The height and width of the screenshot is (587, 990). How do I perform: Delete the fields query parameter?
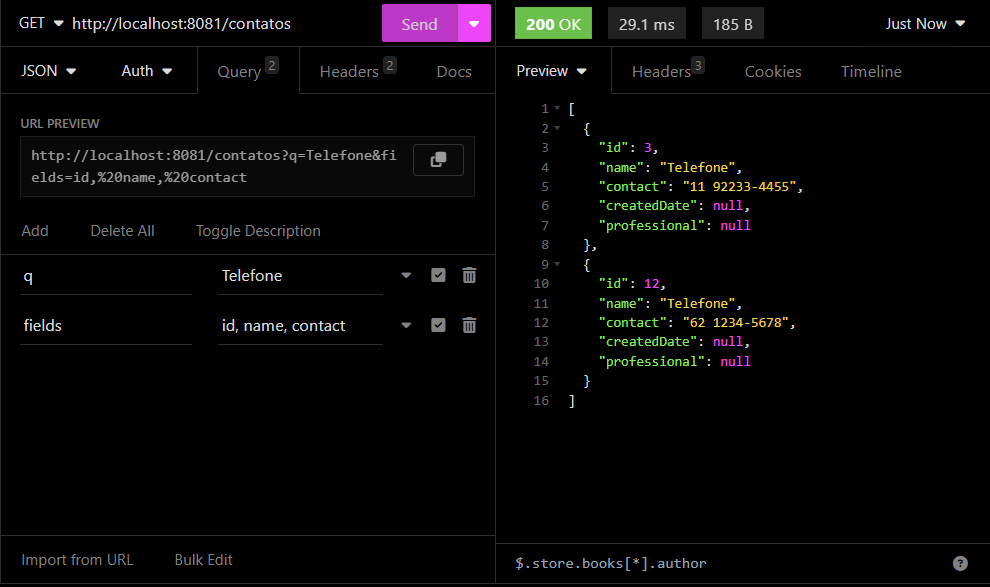coord(469,325)
